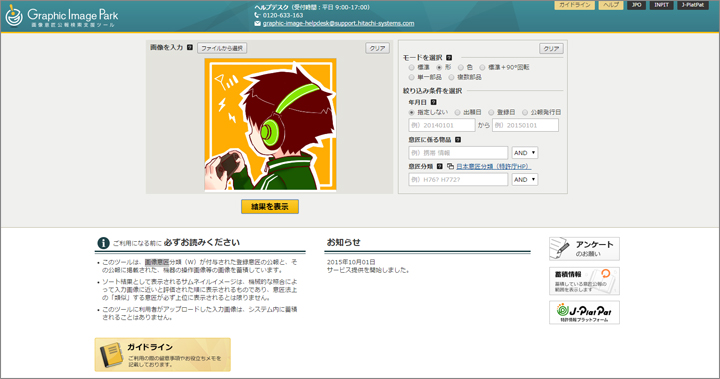Click the end date field 例）20150101
720x379 pixels.
coord(525,125)
